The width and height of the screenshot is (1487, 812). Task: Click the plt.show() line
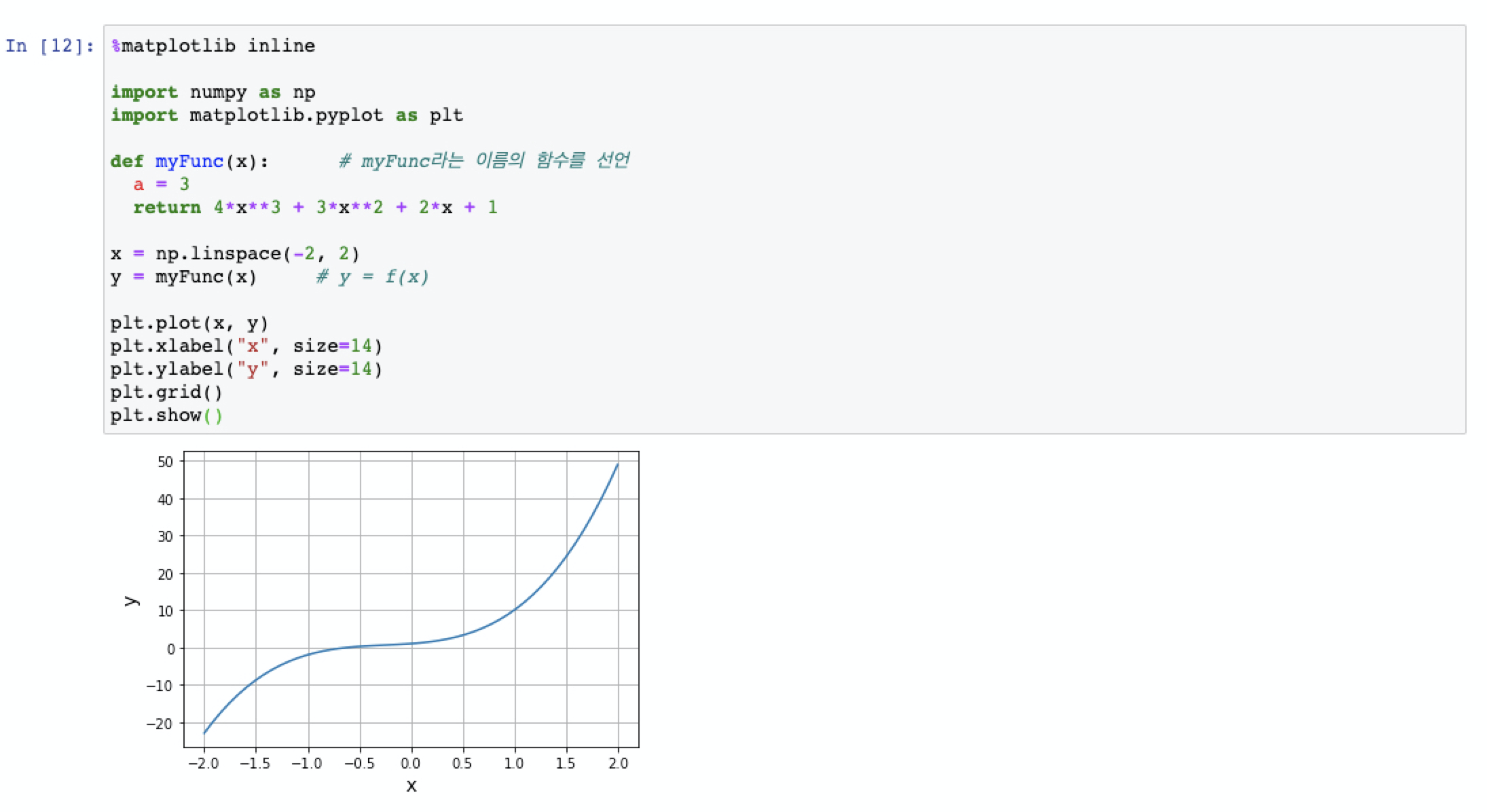click(x=166, y=415)
